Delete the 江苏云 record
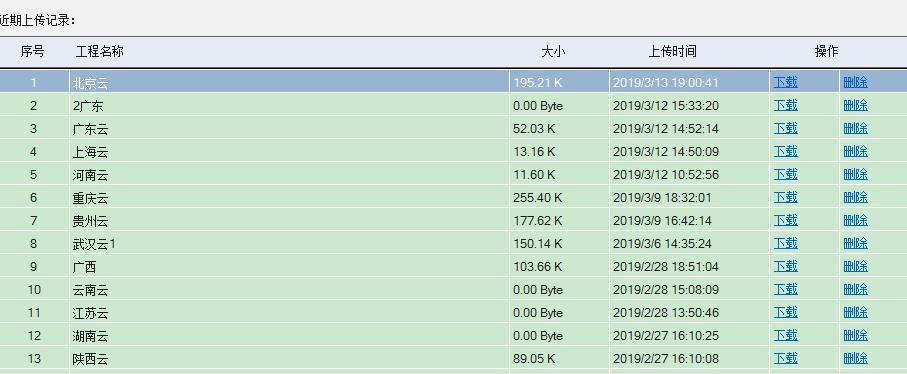This screenshot has width=907, height=374. point(856,312)
